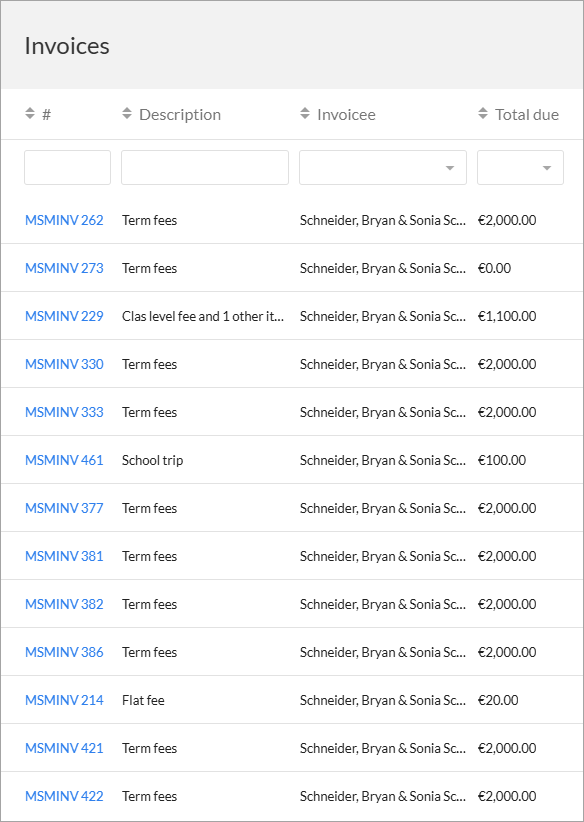Select 'Term fees' in row MSMINV 381
The height and width of the screenshot is (822, 584).
149,556
